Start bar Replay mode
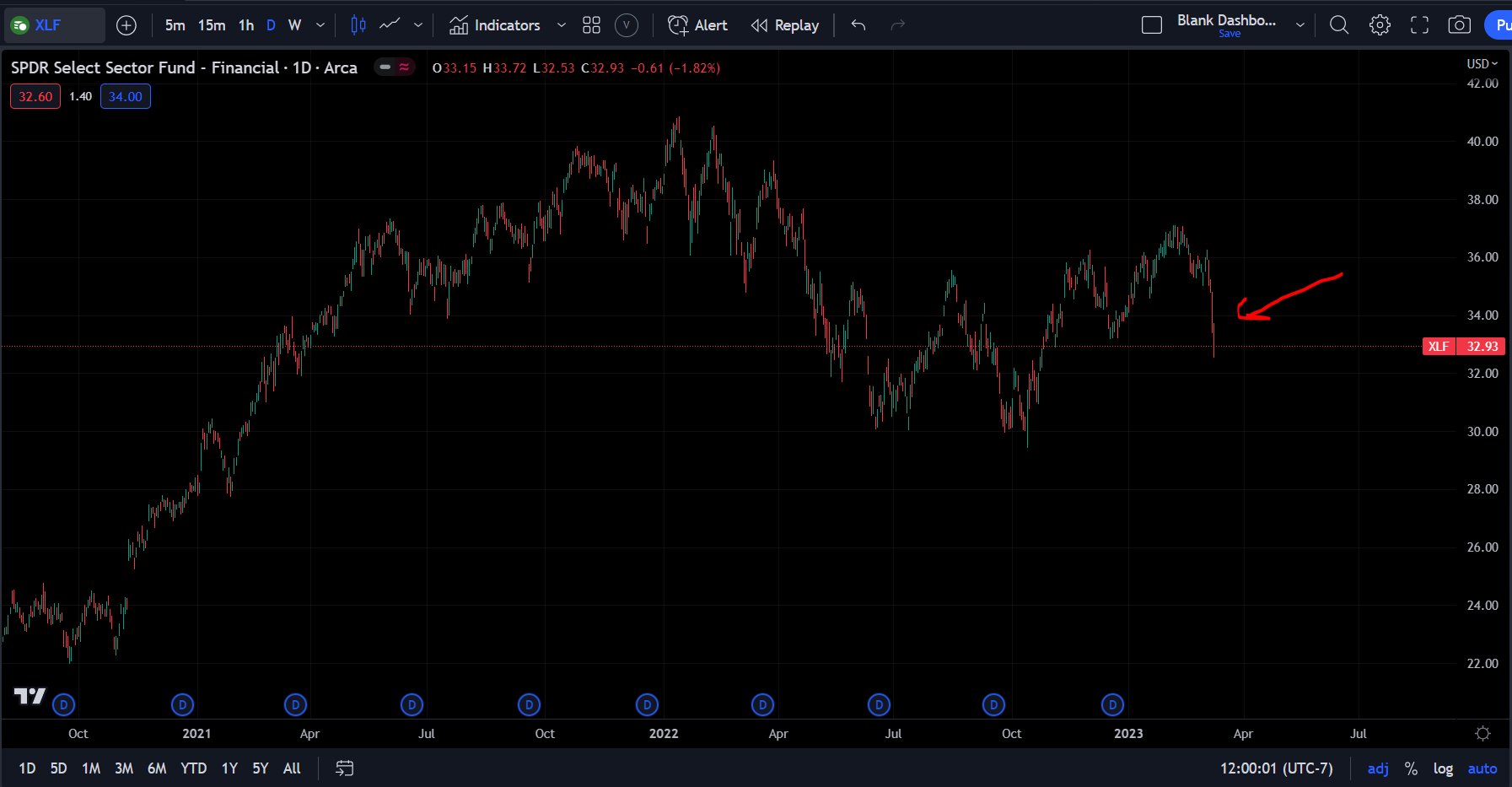Viewport: 1512px width, 787px height. 785,25
